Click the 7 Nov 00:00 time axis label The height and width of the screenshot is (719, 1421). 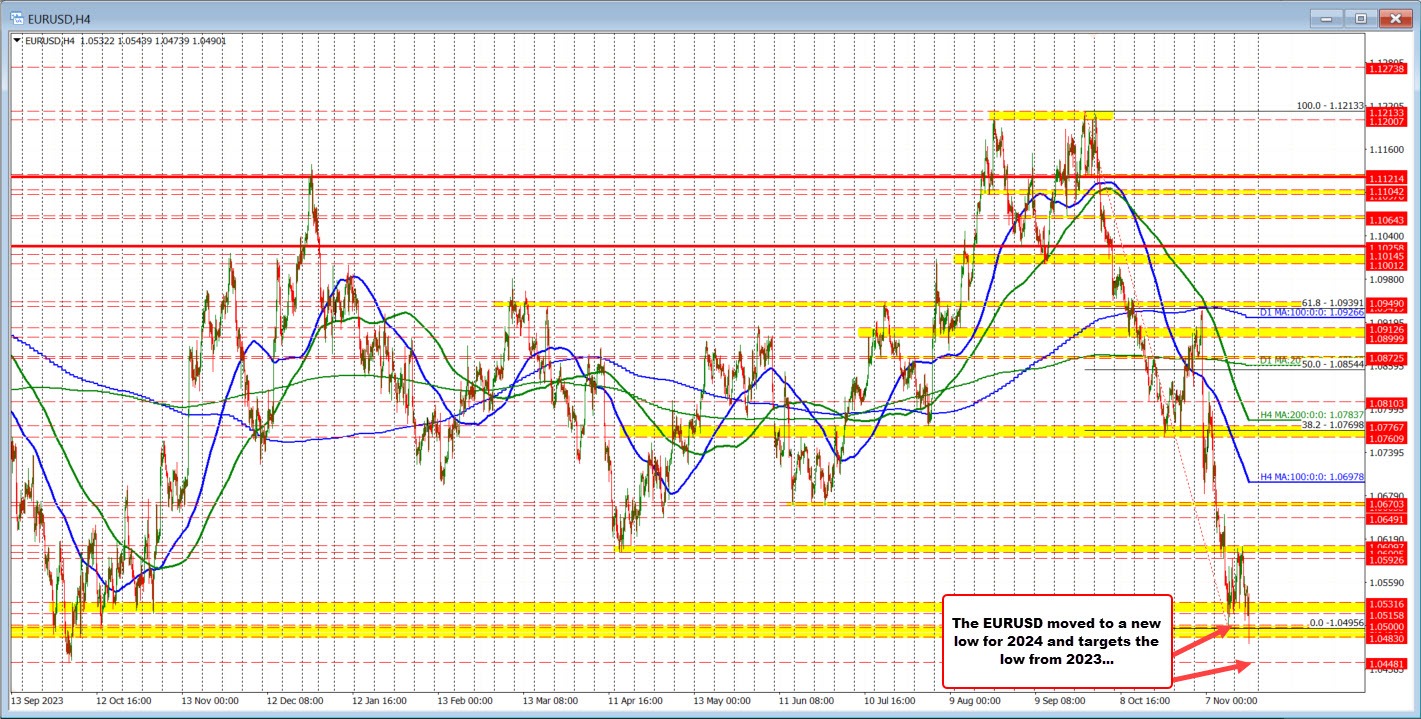pos(1229,701)
